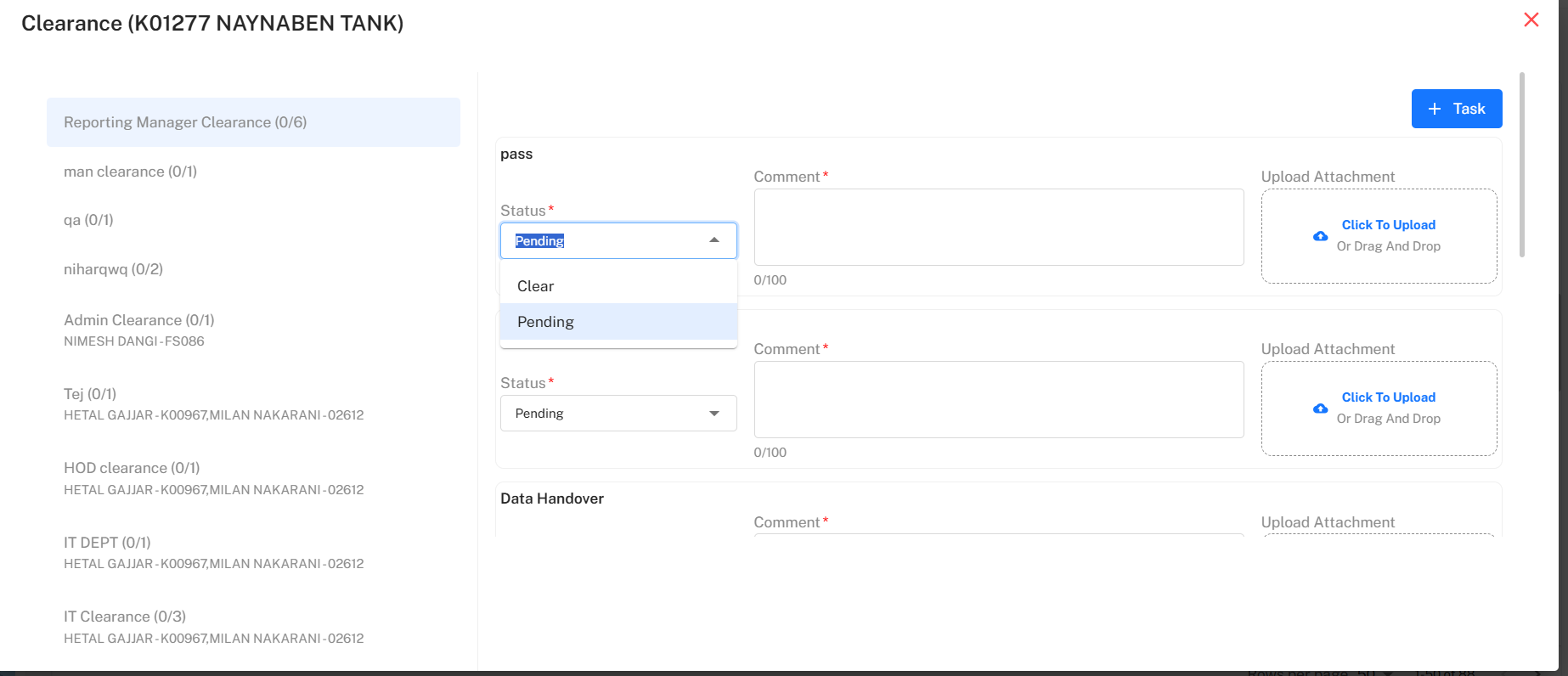Click To Upload link for pass task
Viewport: 1568px width, 676px height.
point(1388,225)
